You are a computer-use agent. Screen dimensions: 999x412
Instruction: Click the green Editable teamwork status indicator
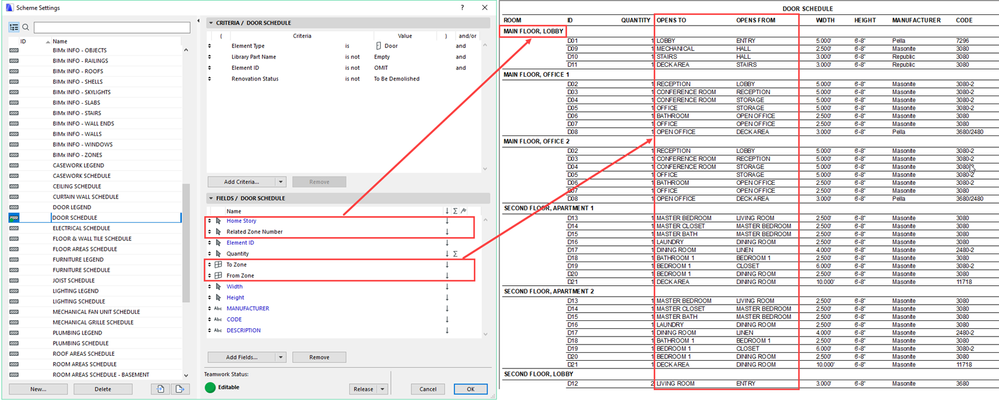click(210, 387)
